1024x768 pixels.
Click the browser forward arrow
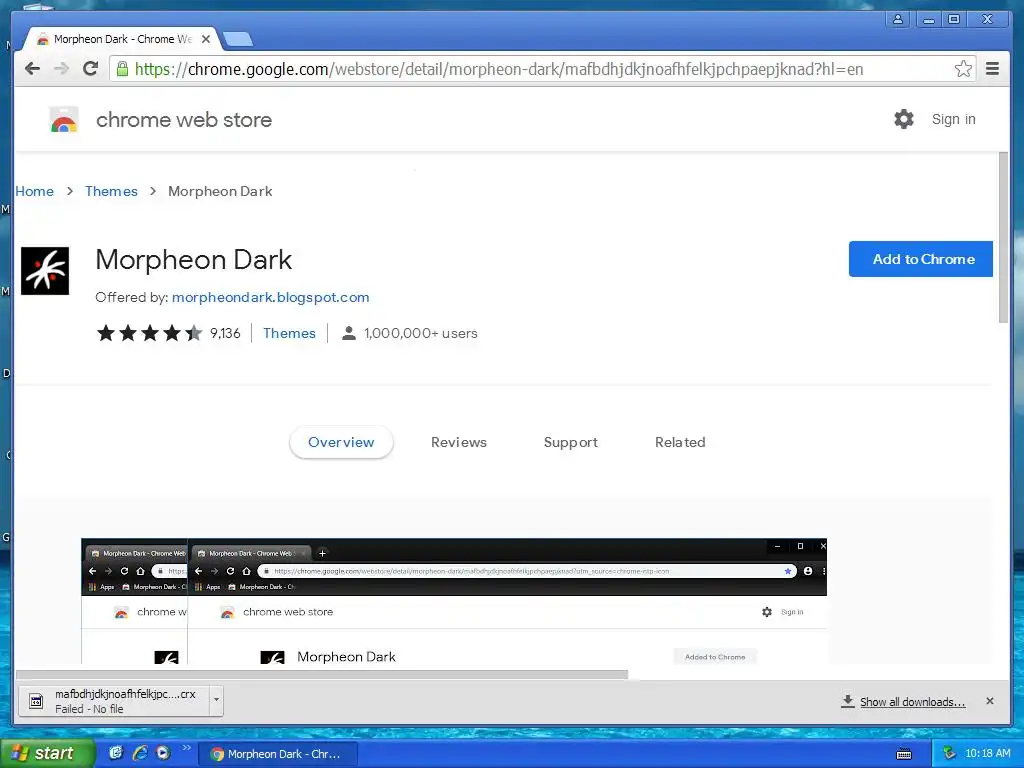click(61, 69)
